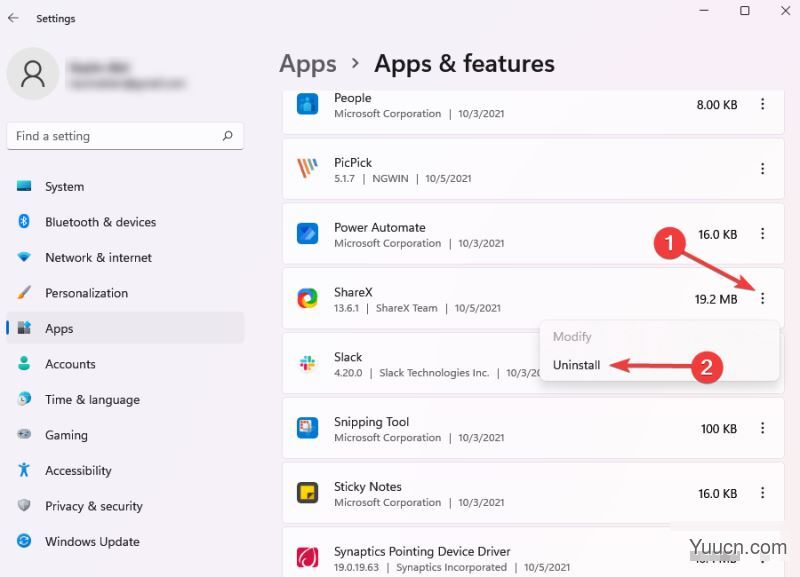The height and width of the screenshot is (577, 800).
Task: Click the Sticky Notes app name
Action: [367, 486]
